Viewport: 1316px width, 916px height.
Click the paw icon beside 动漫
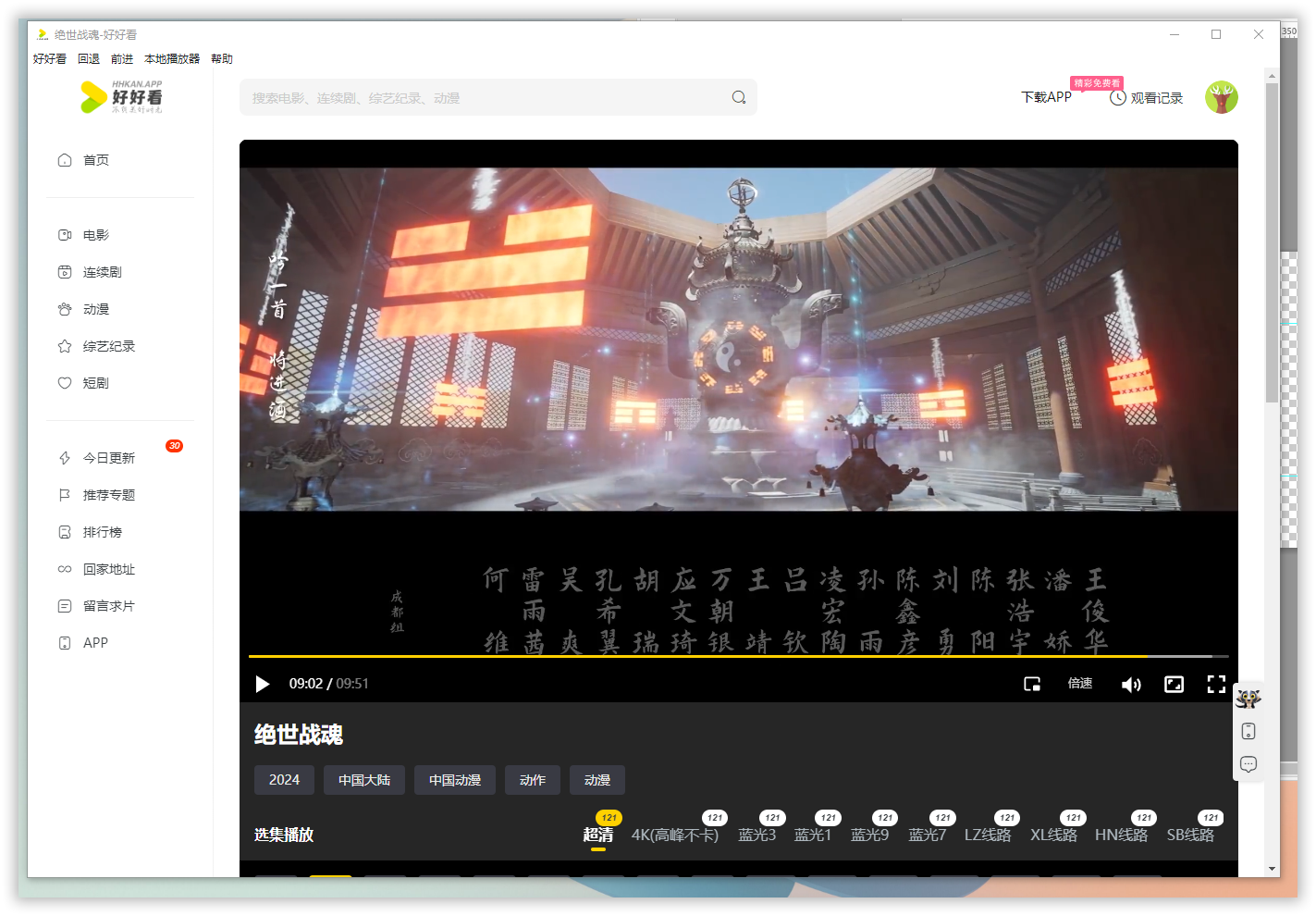click(65, 309)
